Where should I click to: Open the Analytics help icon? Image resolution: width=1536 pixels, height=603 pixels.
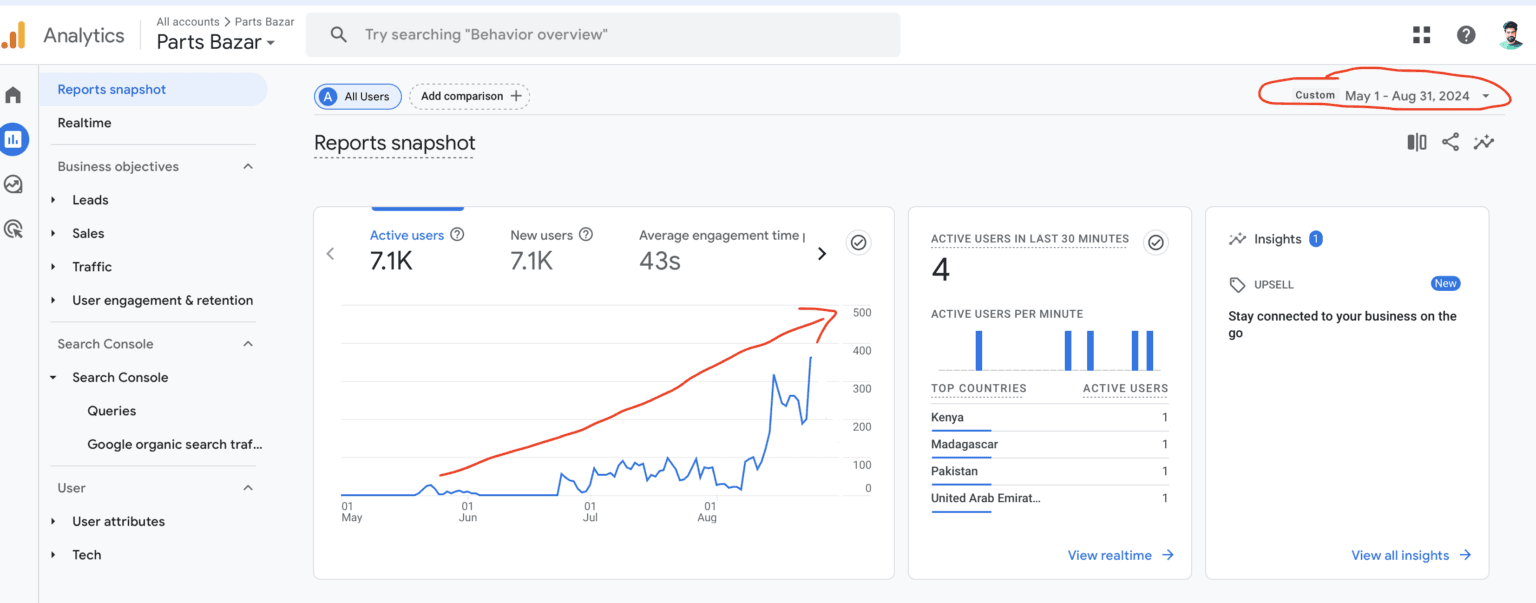click(1466, 34)
